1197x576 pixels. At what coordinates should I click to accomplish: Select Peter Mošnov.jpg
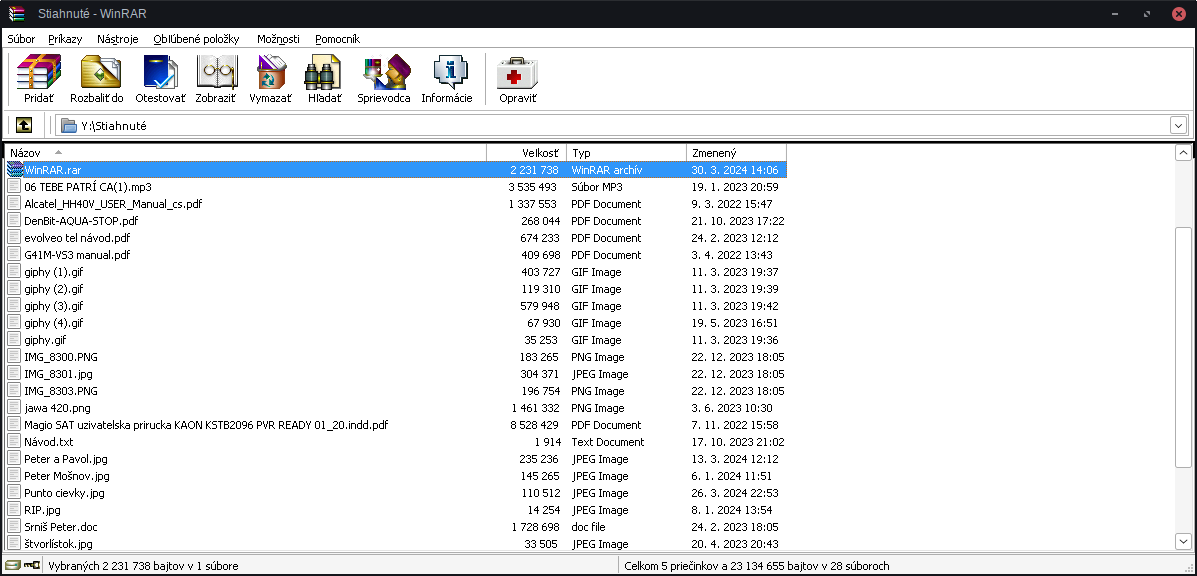point(67,476)
